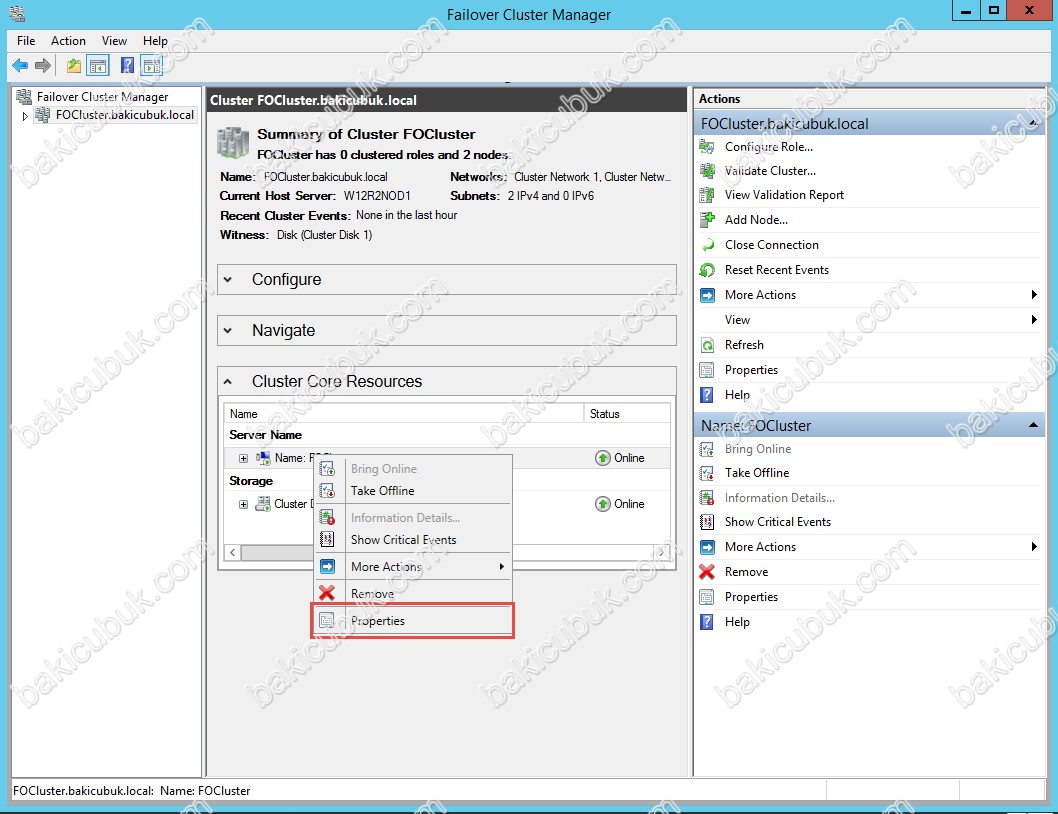Viewport: 1058px width, 814px height.
Task: Collapse the FOCluster.bakicubuk.local actions group
Action: [1033, 124]
